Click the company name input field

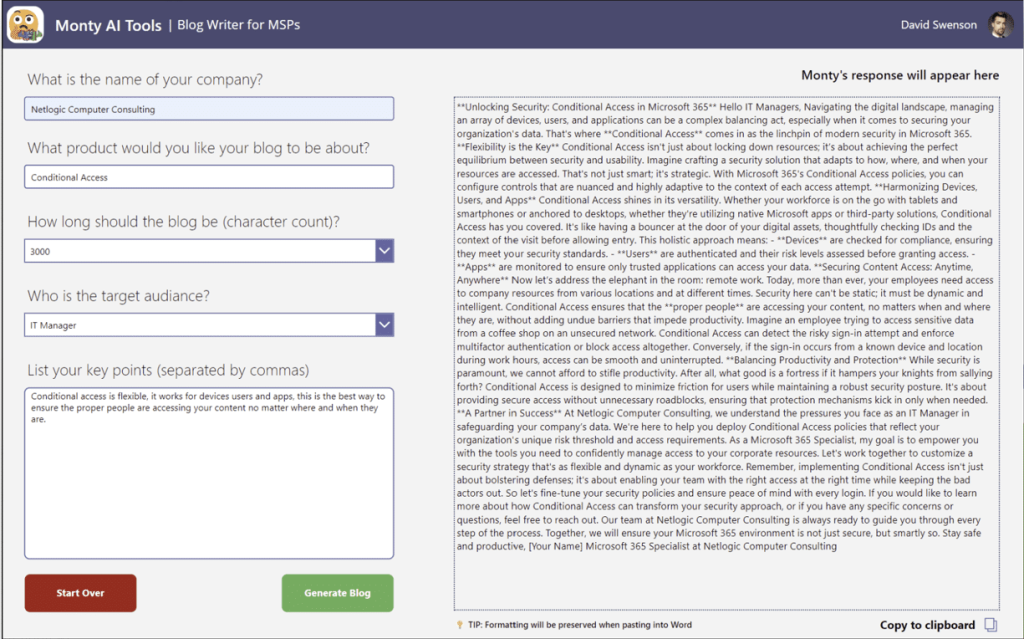pos(209,109)
